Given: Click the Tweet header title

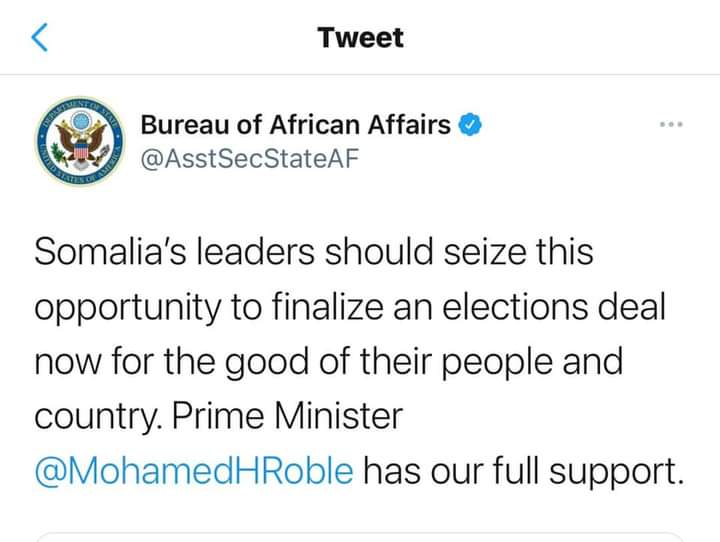Looking at the screenshot, I should click(x=360, y=37).
